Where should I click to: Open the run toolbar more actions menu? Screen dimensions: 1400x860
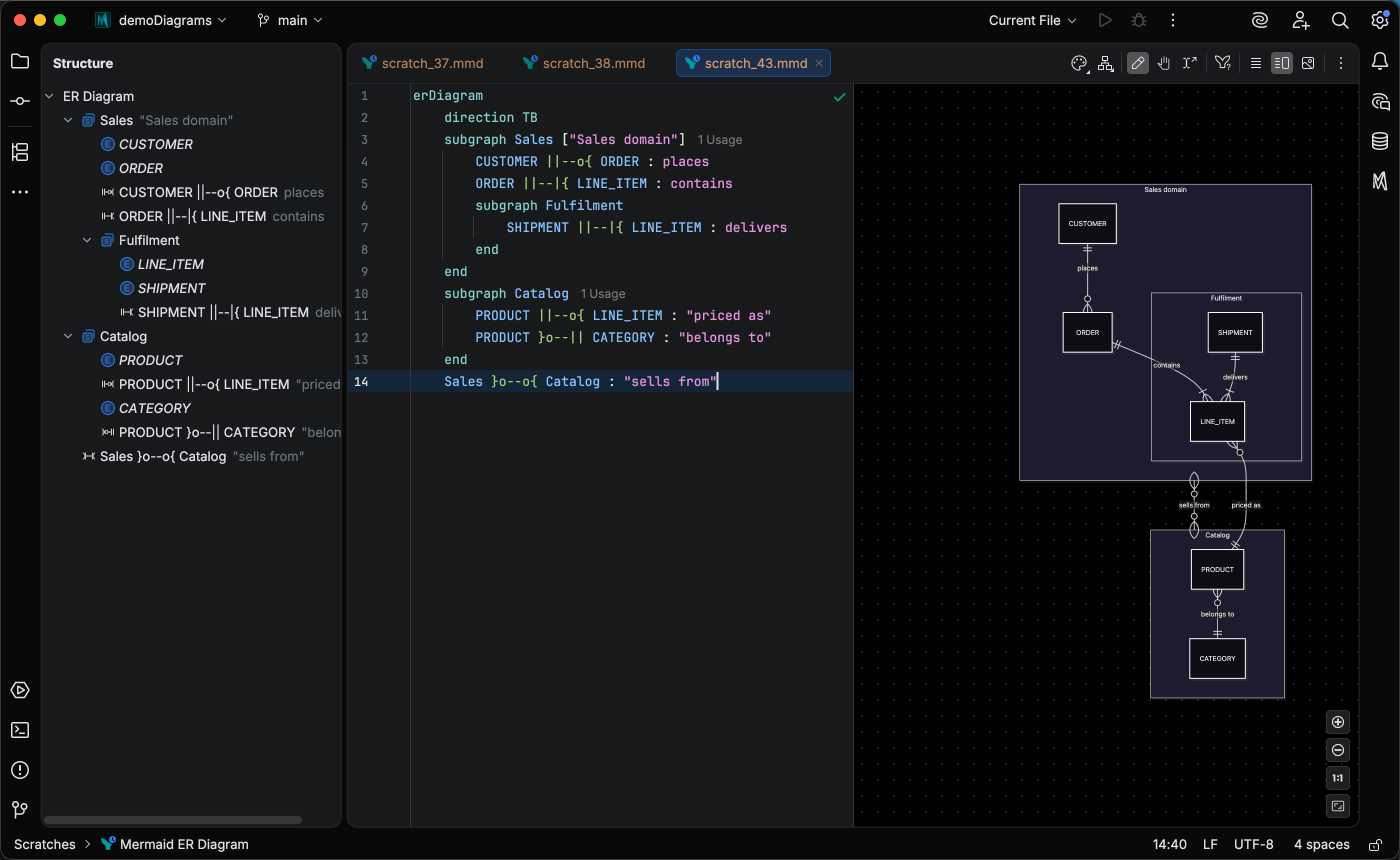(1173, 20)
